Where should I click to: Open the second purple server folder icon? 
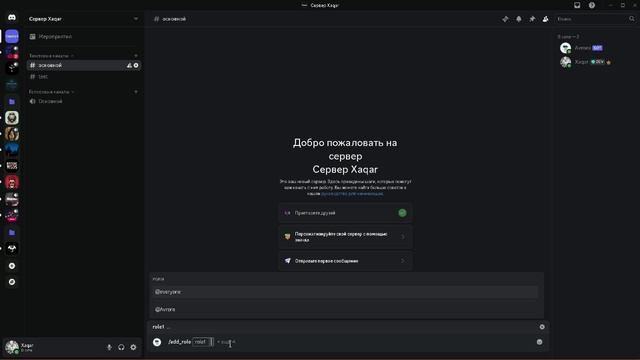click(12, 233)
